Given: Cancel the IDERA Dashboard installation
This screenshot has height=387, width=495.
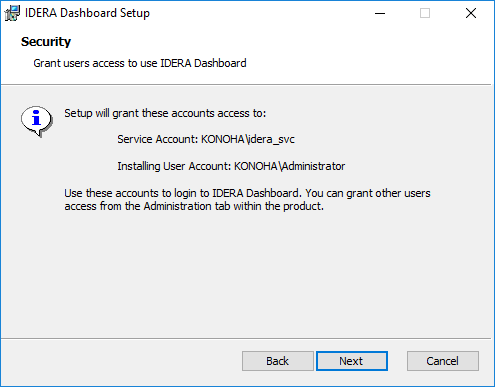Looking at the screenshot, I should click(x=443, y=361).
